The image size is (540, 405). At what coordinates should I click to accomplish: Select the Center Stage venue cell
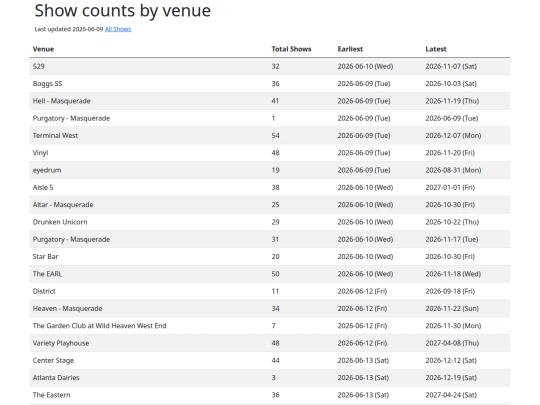coord(53,361)
